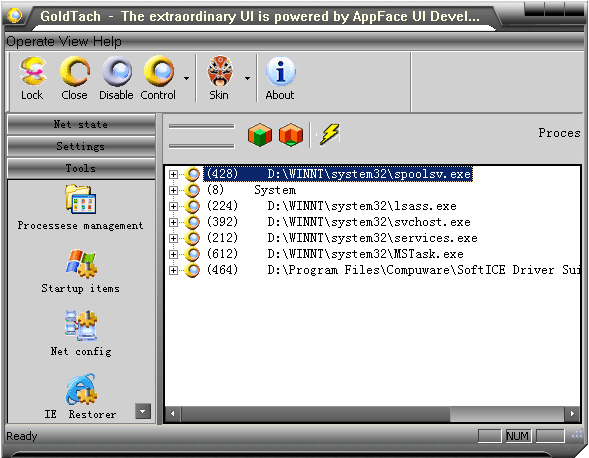This screenshot has width=589, height=458.
Task: Click the ball icon beside SoftICE entry
Action: click(x=192, y=270)
